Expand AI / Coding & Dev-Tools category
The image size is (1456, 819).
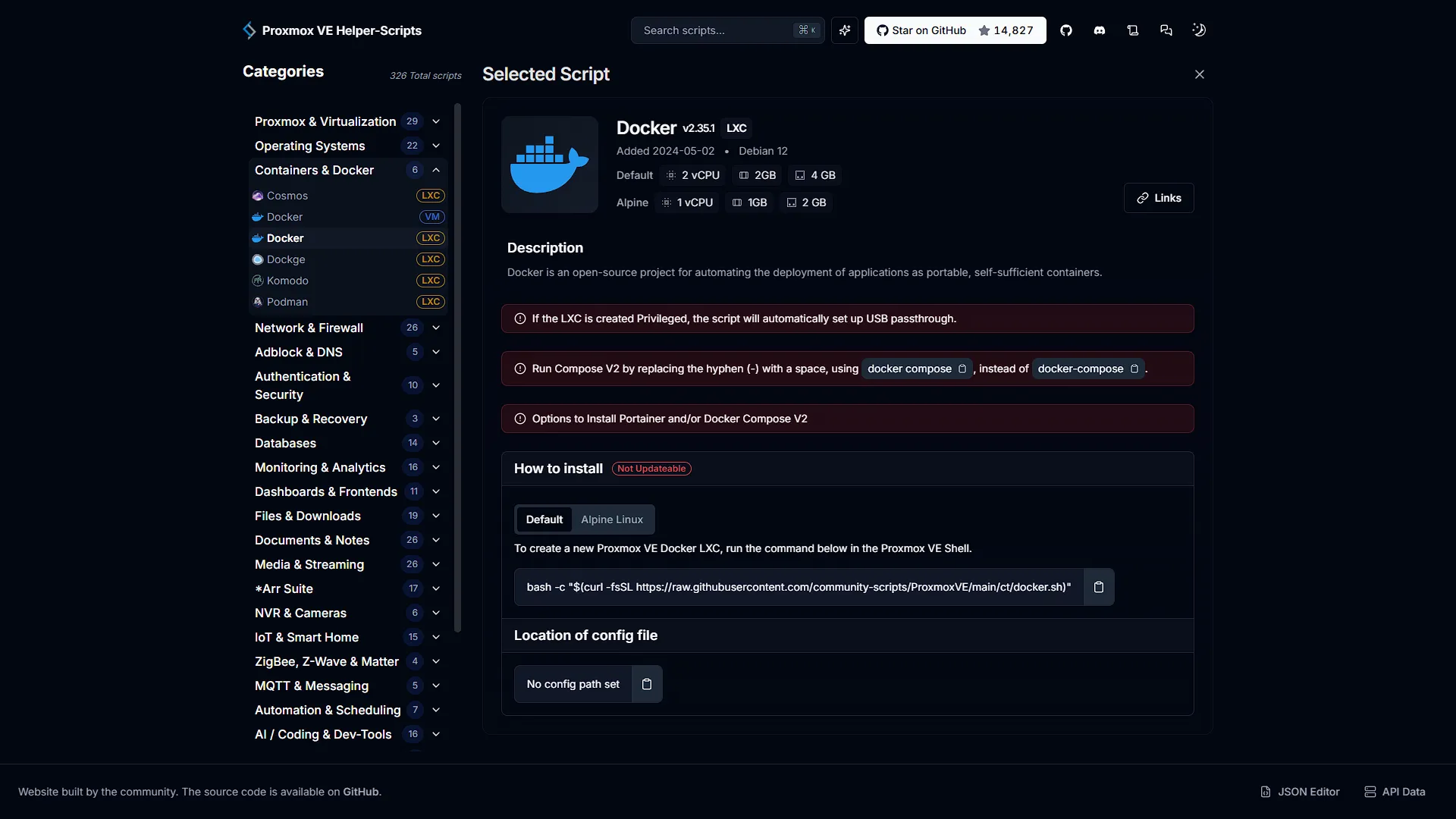click(x=348, y=734)
